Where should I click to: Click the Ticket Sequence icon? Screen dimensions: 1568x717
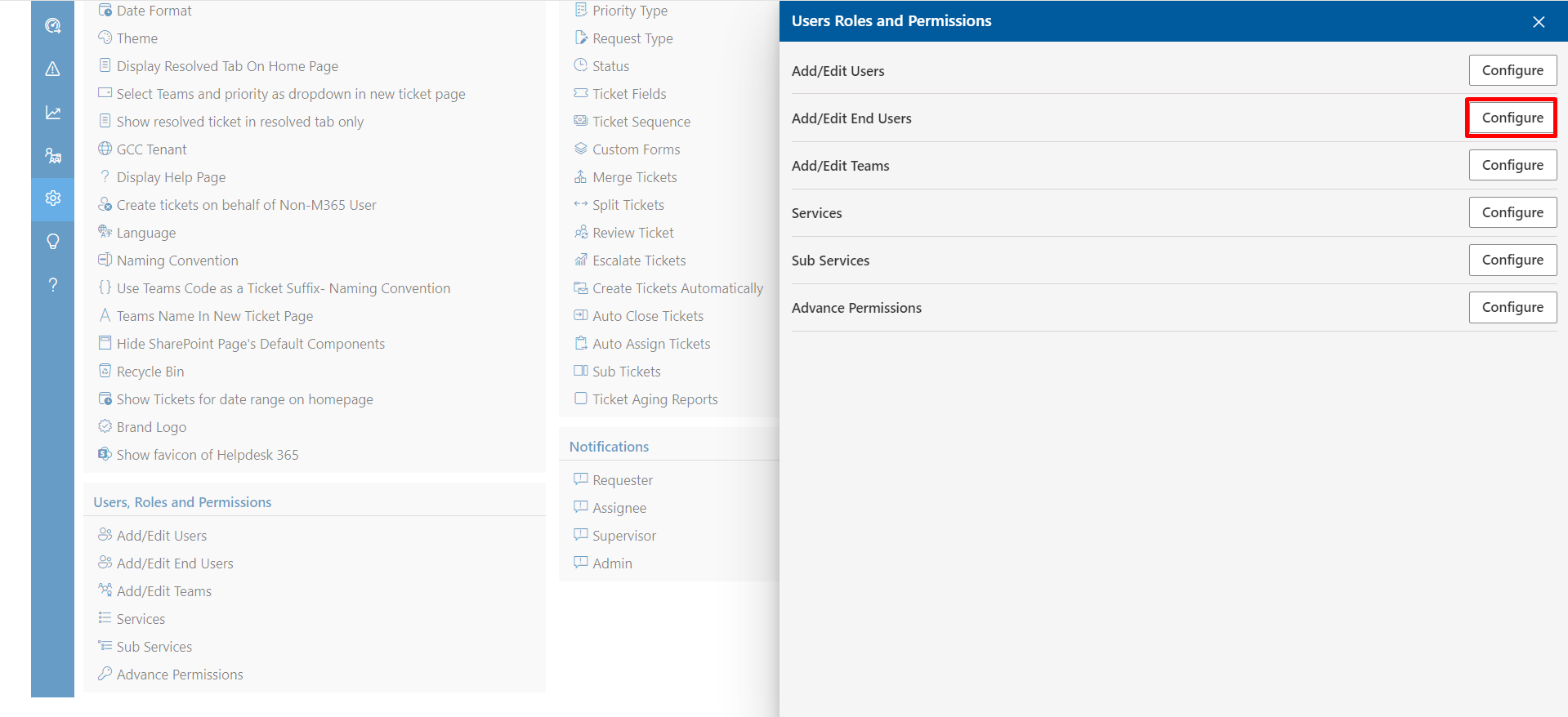point(581,121)
